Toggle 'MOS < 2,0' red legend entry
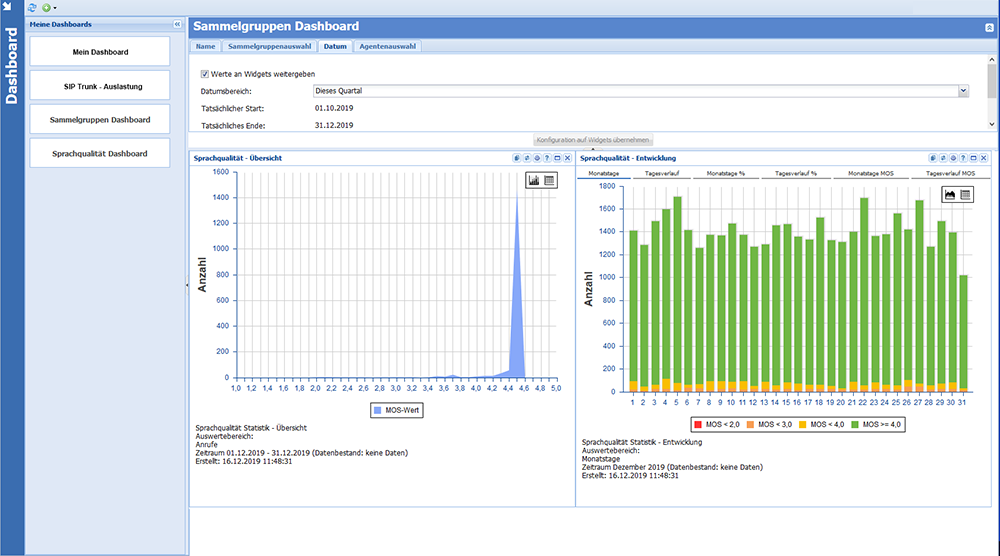Image resolution: width=1000 pixels, height=556 pixels. pyautogui.click(x=717, y=425)
